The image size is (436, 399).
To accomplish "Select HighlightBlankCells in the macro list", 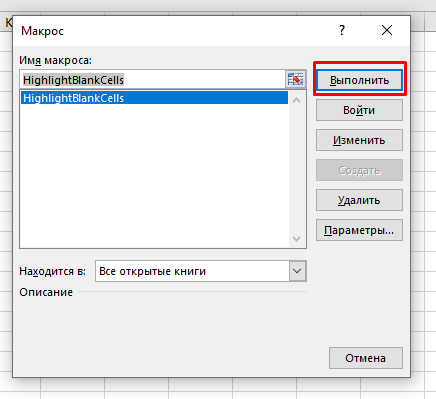I will pos(154,98).
